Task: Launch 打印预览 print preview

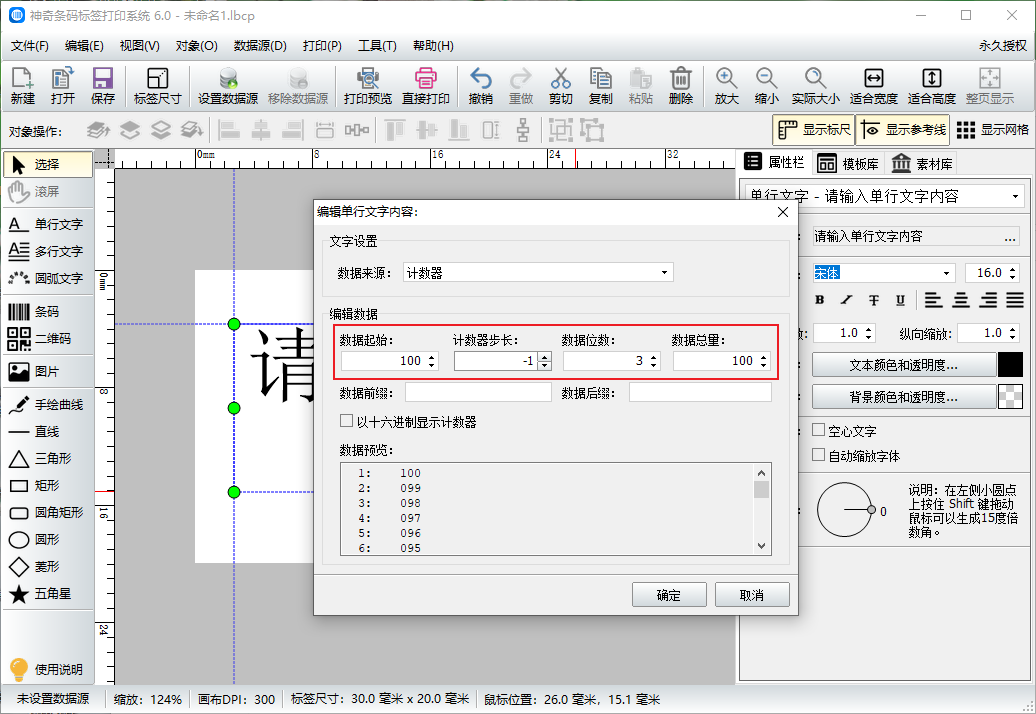Action: pyautogui.click(x=367, y=86)
